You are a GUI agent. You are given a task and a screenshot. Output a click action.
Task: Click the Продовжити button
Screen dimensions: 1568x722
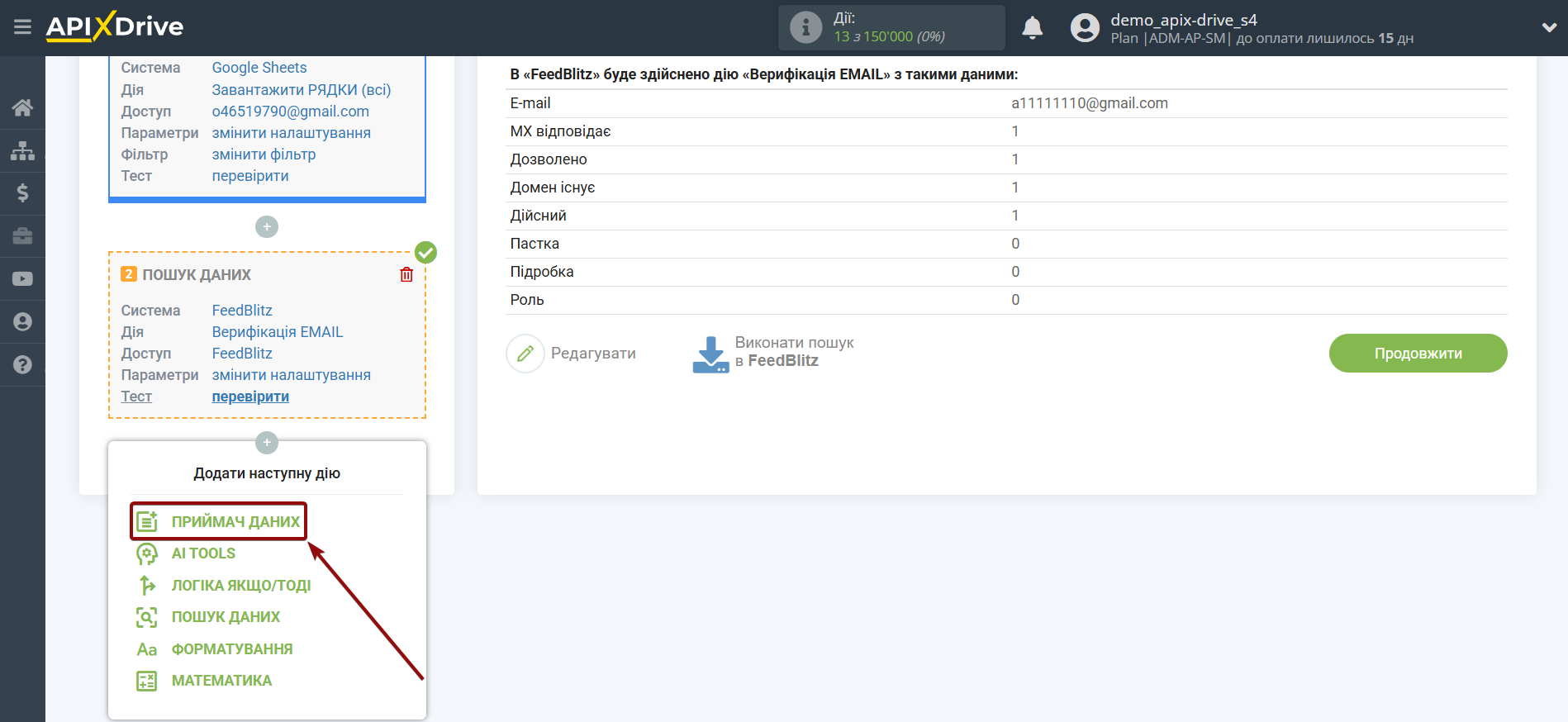tap(1418, 354)
